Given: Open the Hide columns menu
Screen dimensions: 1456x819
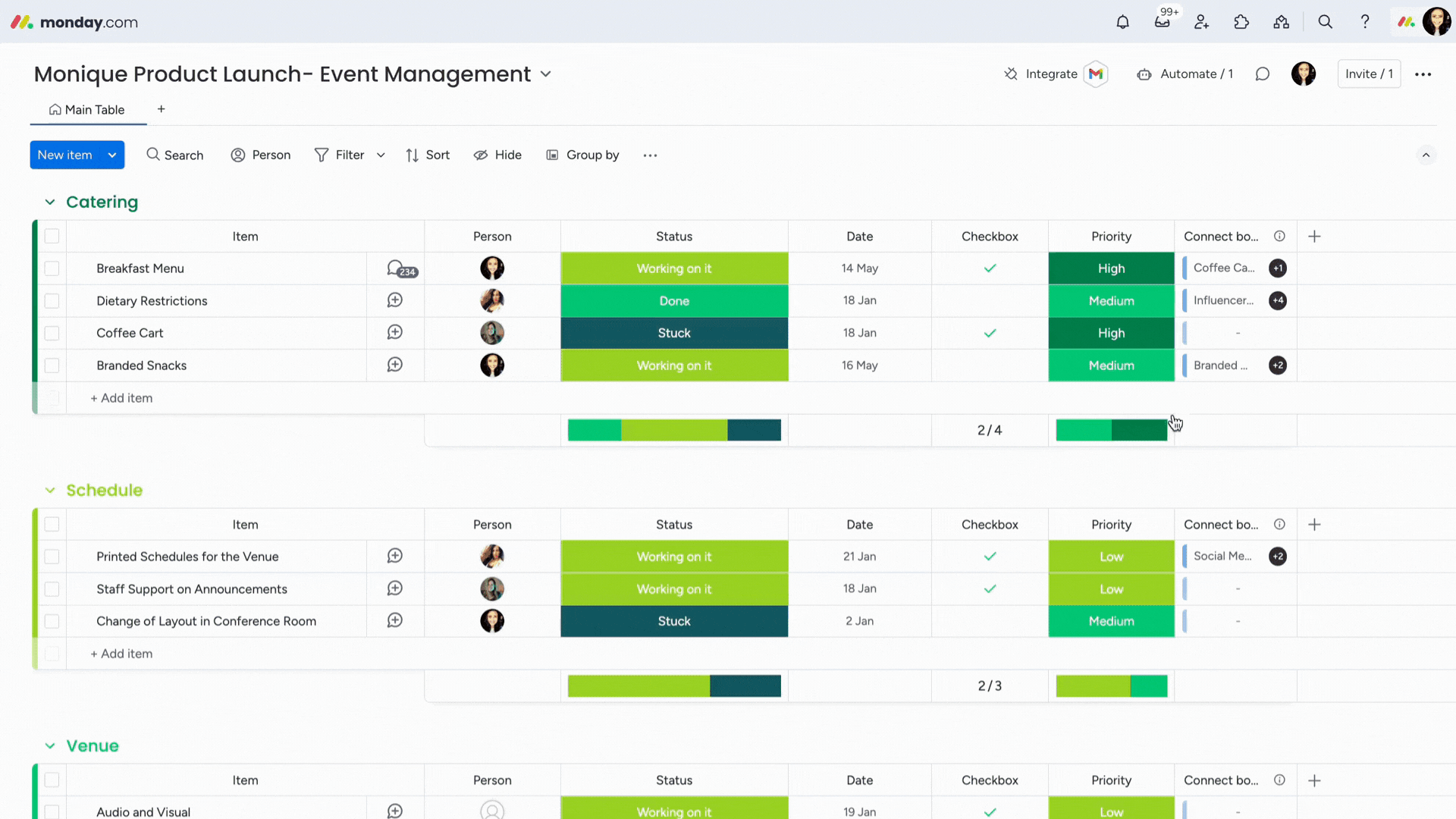Looking at the screenshot, I should click(x=497, y=155).
